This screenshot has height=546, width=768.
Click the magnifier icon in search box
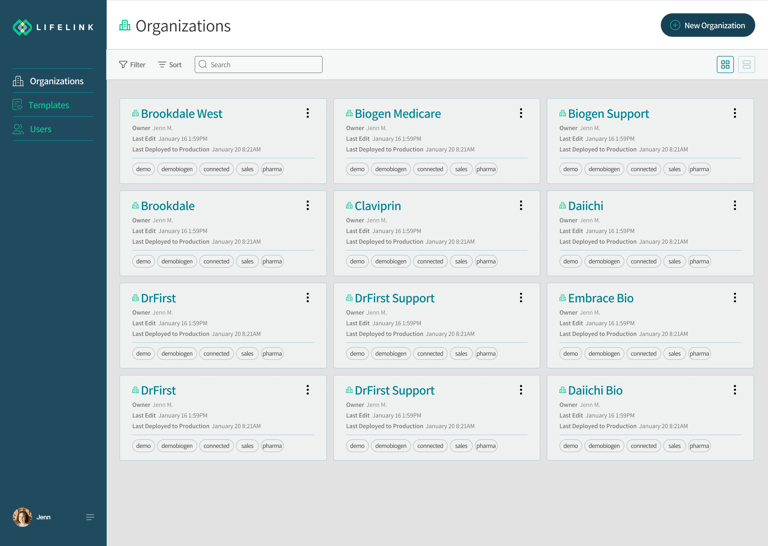point(203,64)
